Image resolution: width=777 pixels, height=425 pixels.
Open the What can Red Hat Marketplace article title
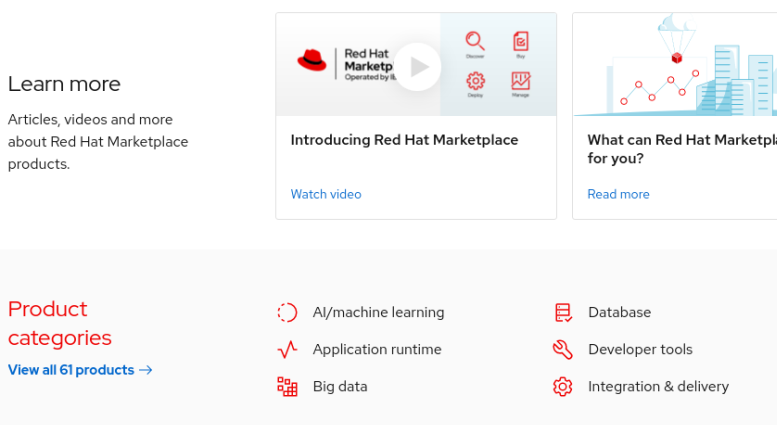[x=681, y=149]
